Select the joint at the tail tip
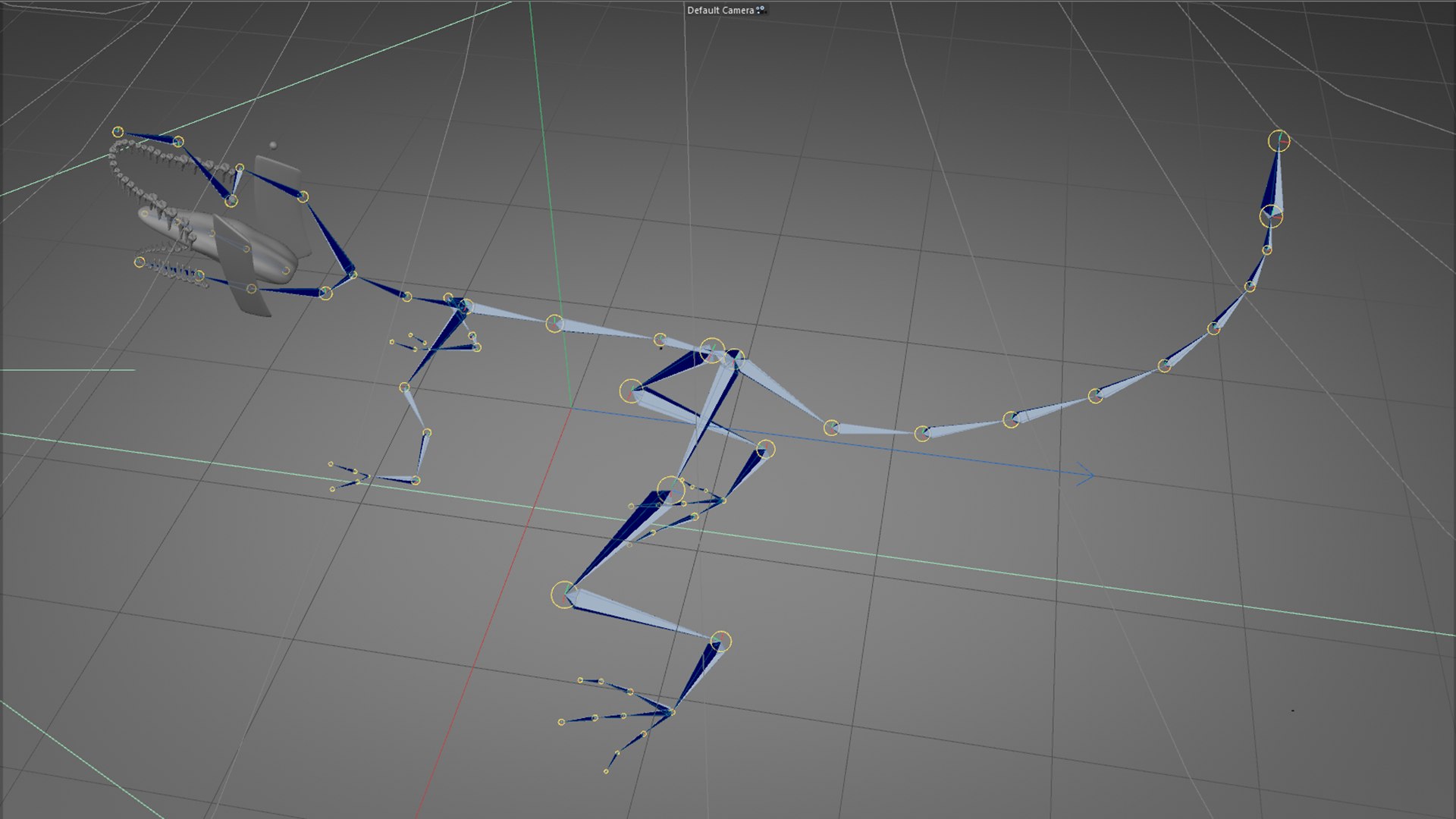The image size is (1456, 819). click(1279, 140)
